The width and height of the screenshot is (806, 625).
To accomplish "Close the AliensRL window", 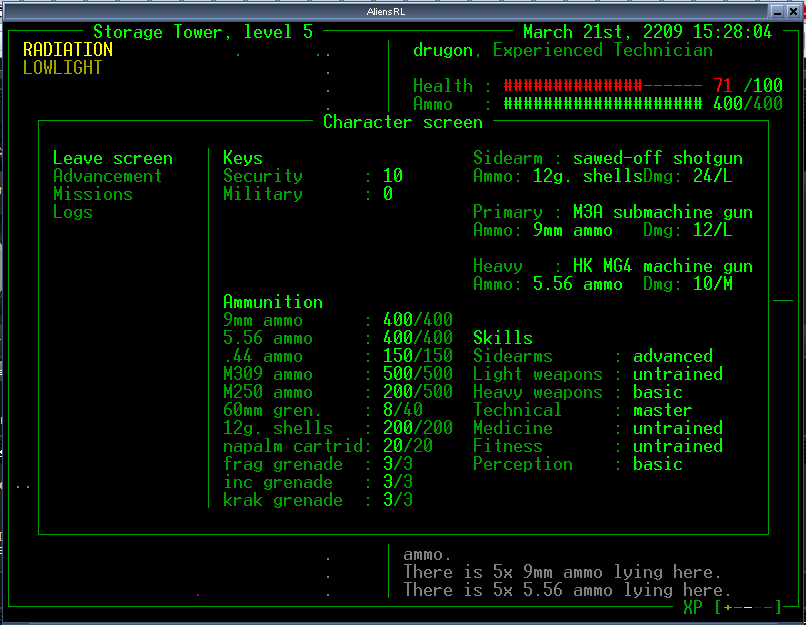I will [793, 11].
